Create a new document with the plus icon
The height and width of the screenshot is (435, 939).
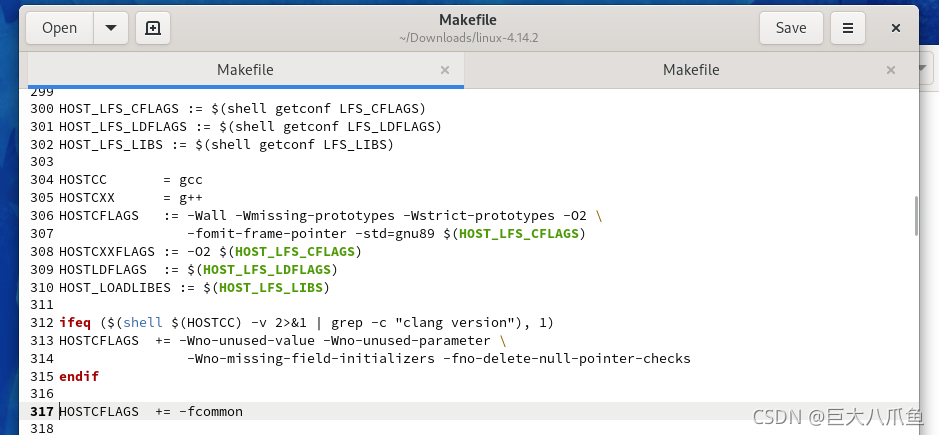pos(153,28)
